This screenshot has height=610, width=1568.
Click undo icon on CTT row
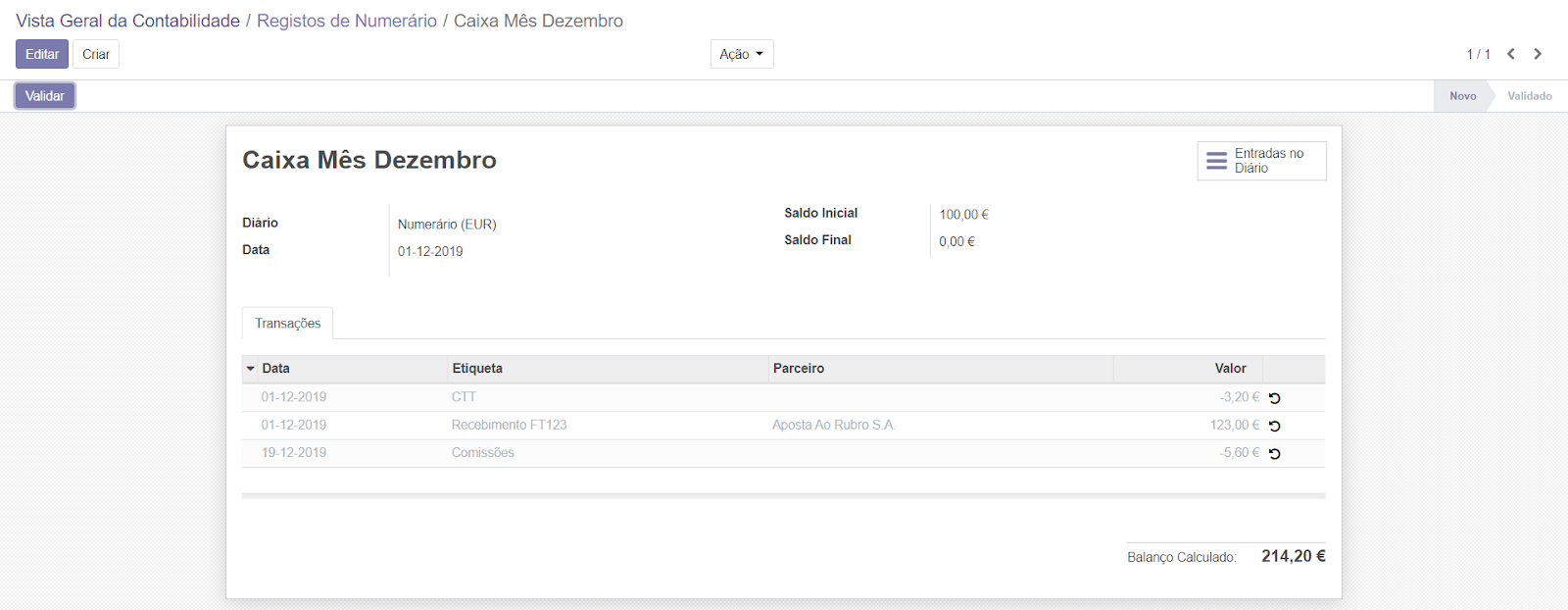1274,398
